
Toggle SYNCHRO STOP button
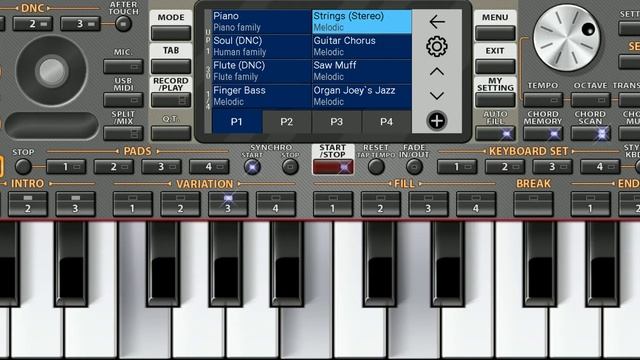point(290,167)
